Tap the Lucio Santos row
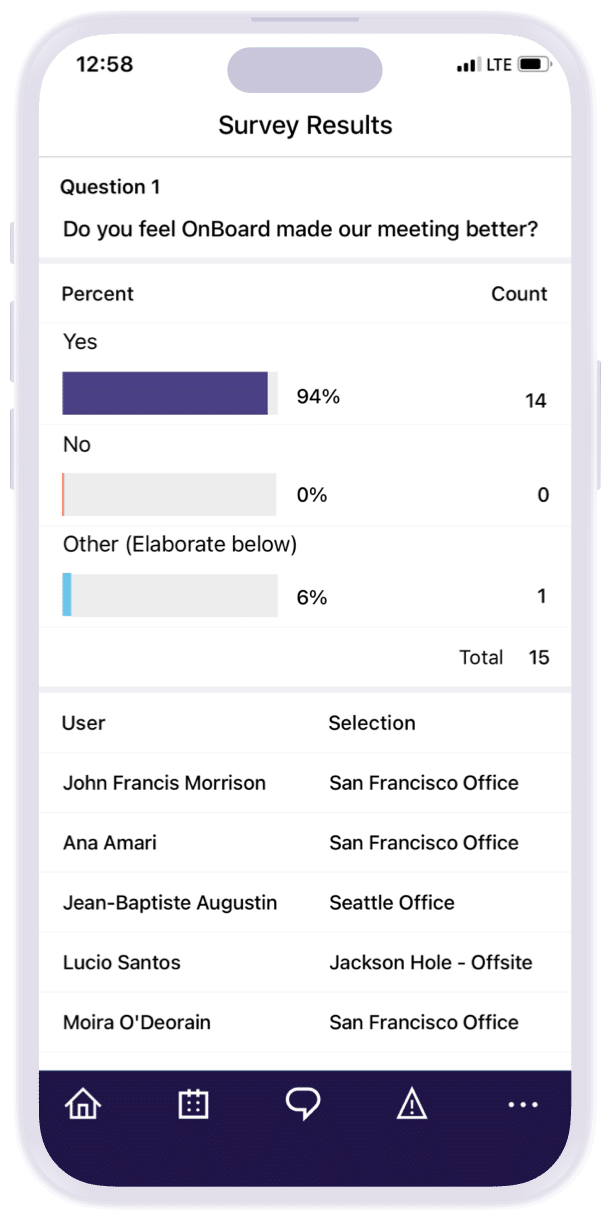The image size is (611, 1220). coord(120,963)
